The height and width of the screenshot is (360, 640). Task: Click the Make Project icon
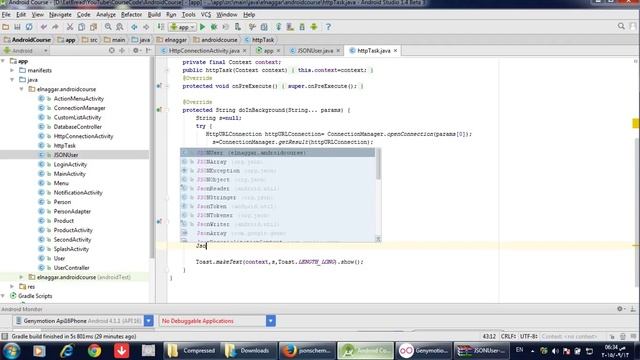click(x=161, y=27)
